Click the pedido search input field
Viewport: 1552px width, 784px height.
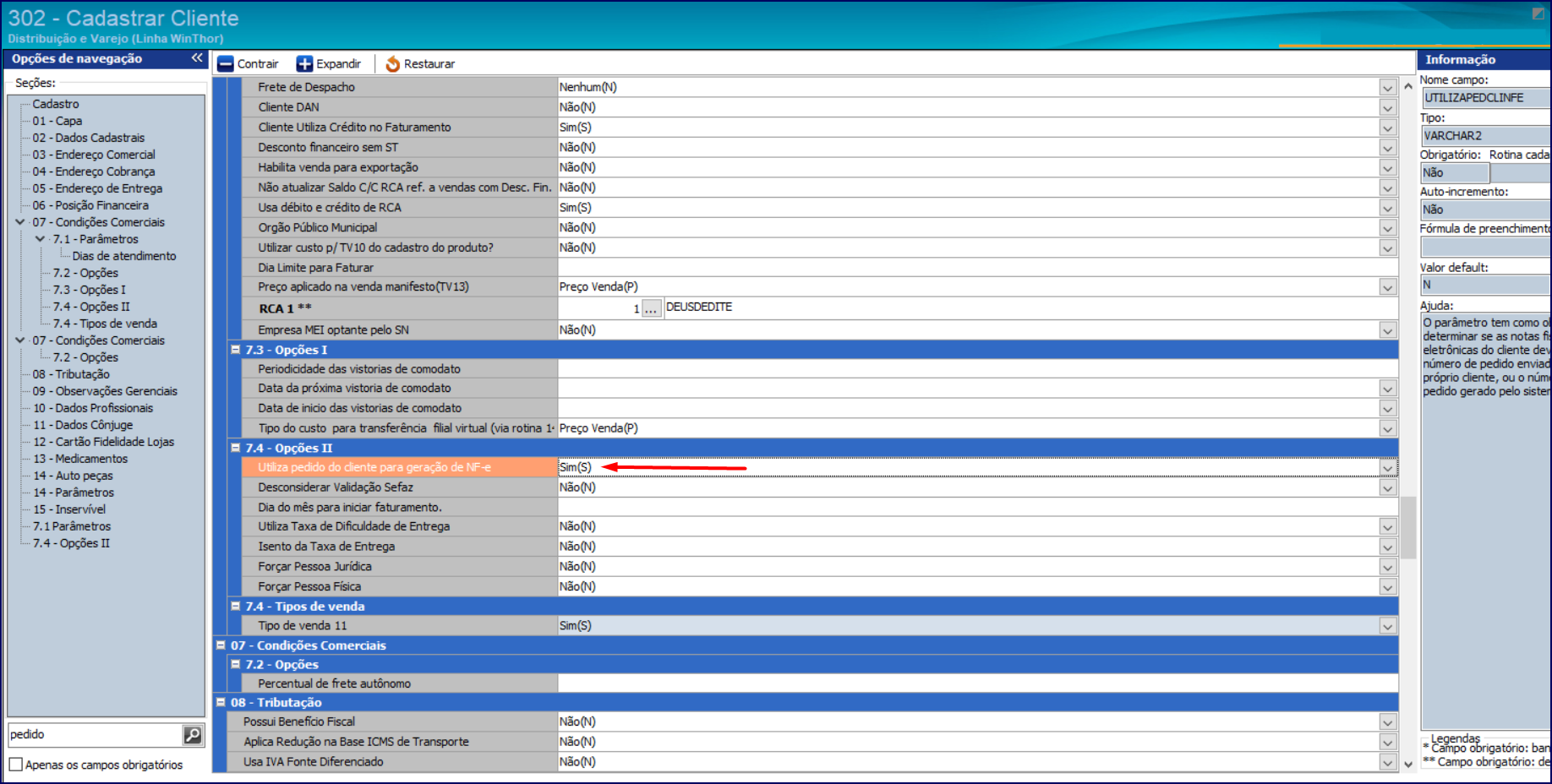tap(95, 735)
